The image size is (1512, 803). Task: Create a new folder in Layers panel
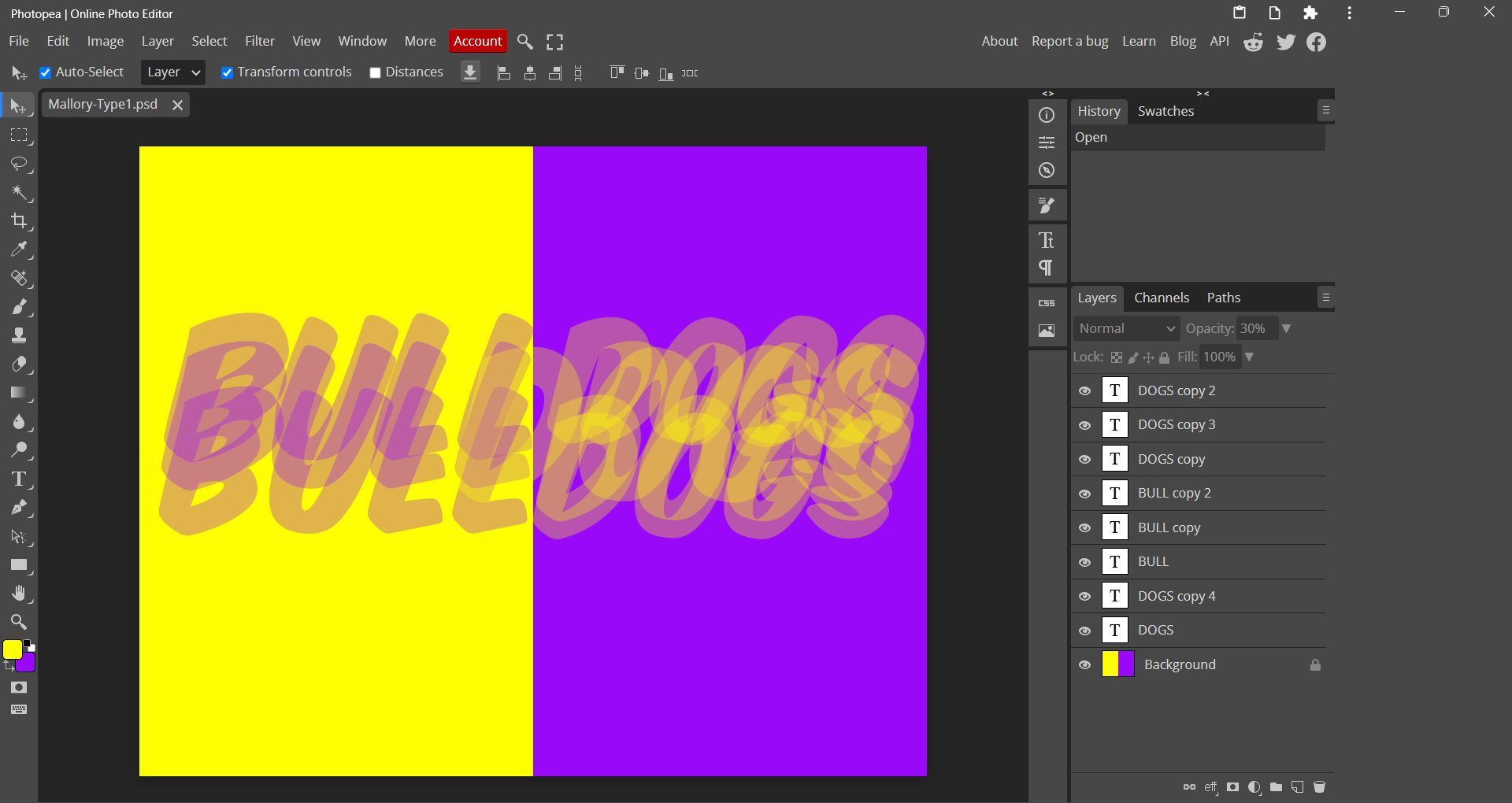(1276, 787)
